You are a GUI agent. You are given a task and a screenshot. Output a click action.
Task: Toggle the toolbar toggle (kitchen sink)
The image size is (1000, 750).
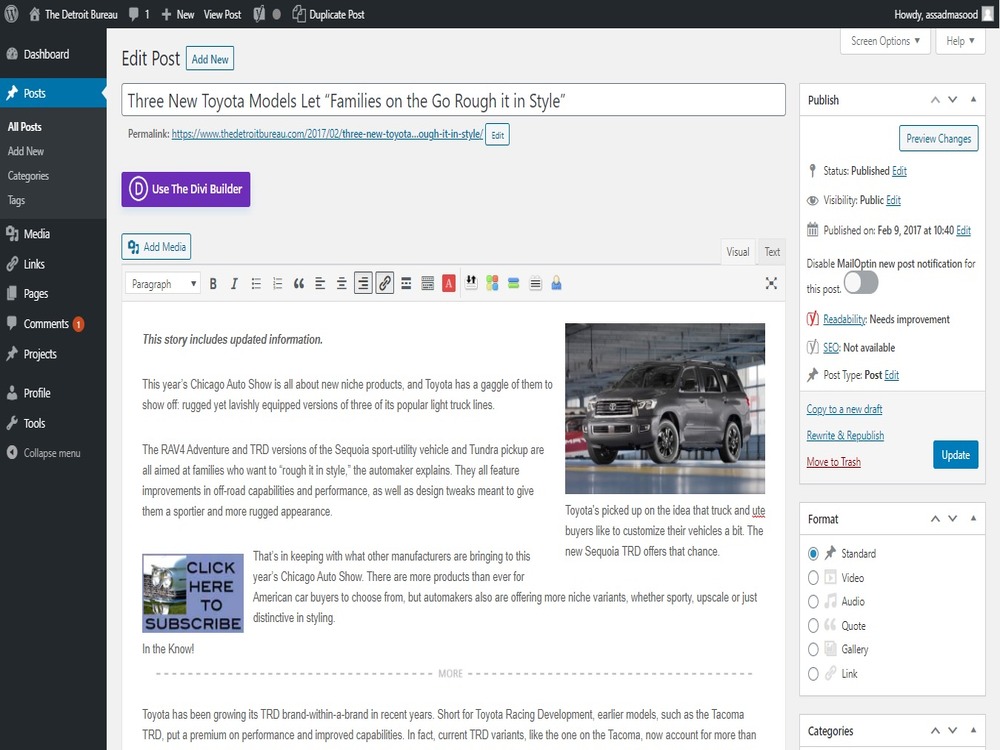428,284
